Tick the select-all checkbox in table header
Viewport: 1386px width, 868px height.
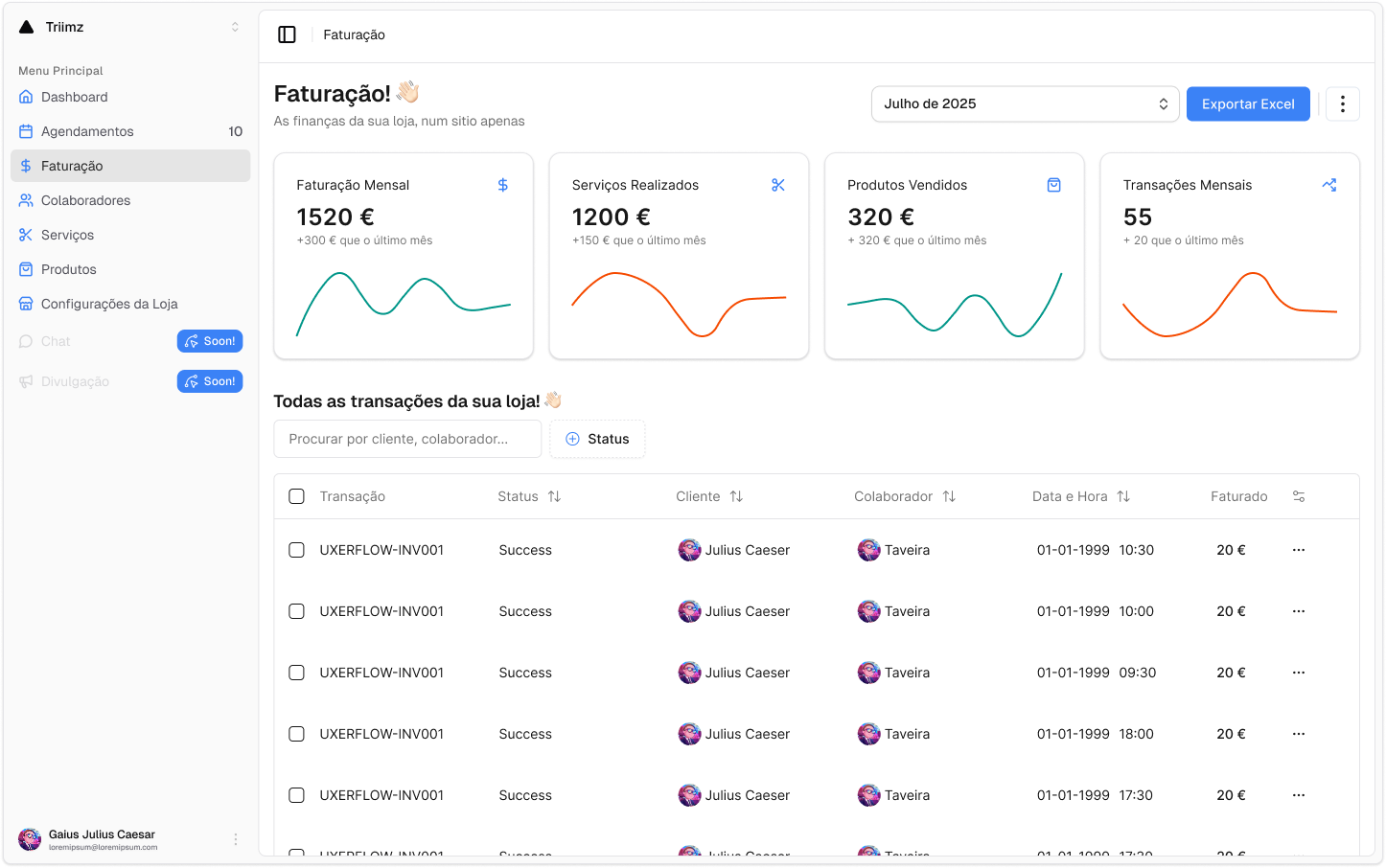point(297,496)
